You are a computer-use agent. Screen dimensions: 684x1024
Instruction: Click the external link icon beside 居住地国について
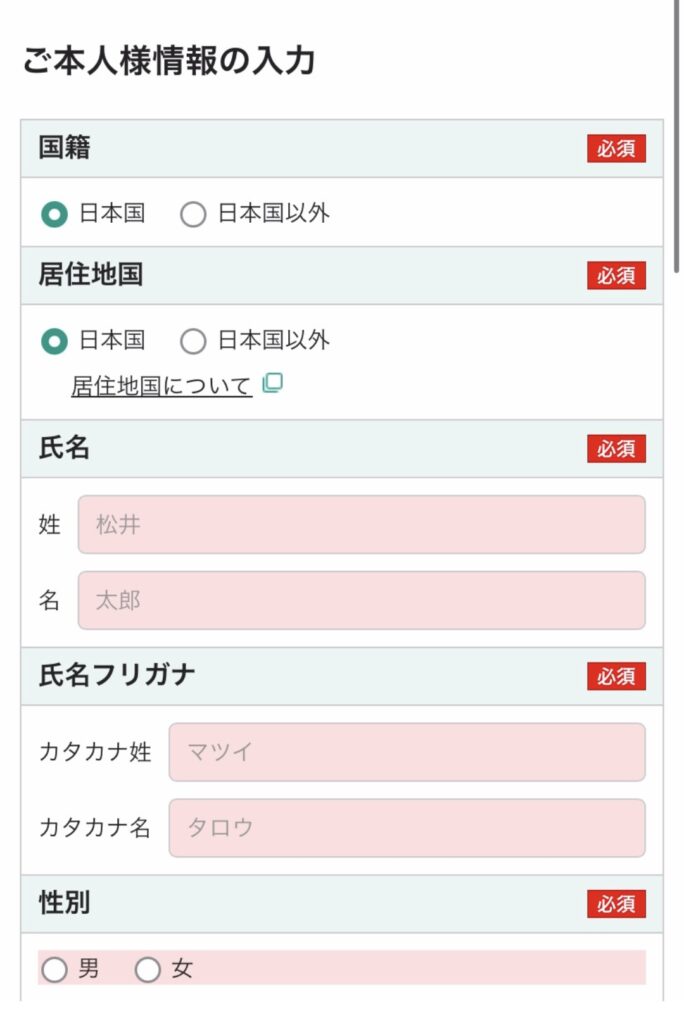(x=272, y=383)
